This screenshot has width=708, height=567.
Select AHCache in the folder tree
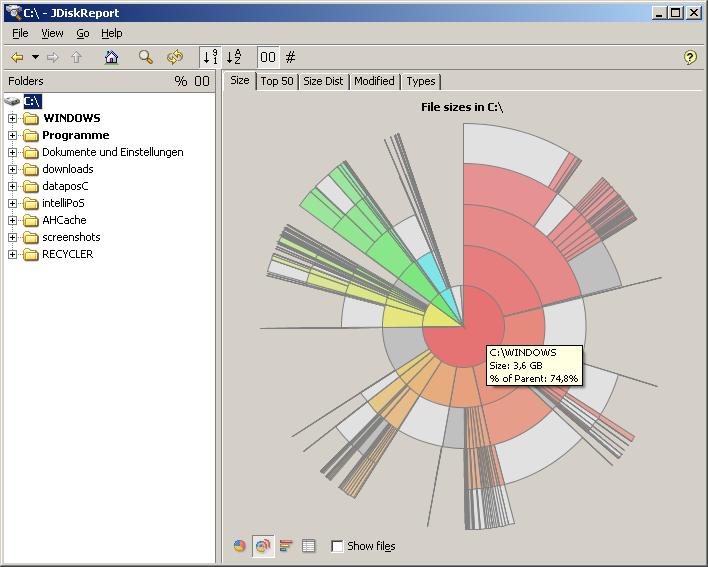(64, 220)
